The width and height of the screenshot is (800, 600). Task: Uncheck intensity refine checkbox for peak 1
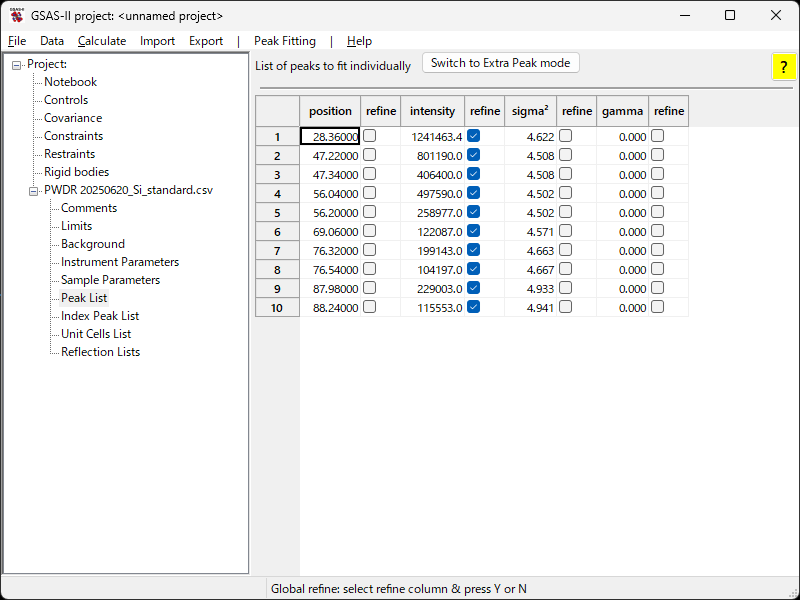(x=474, y=136)
